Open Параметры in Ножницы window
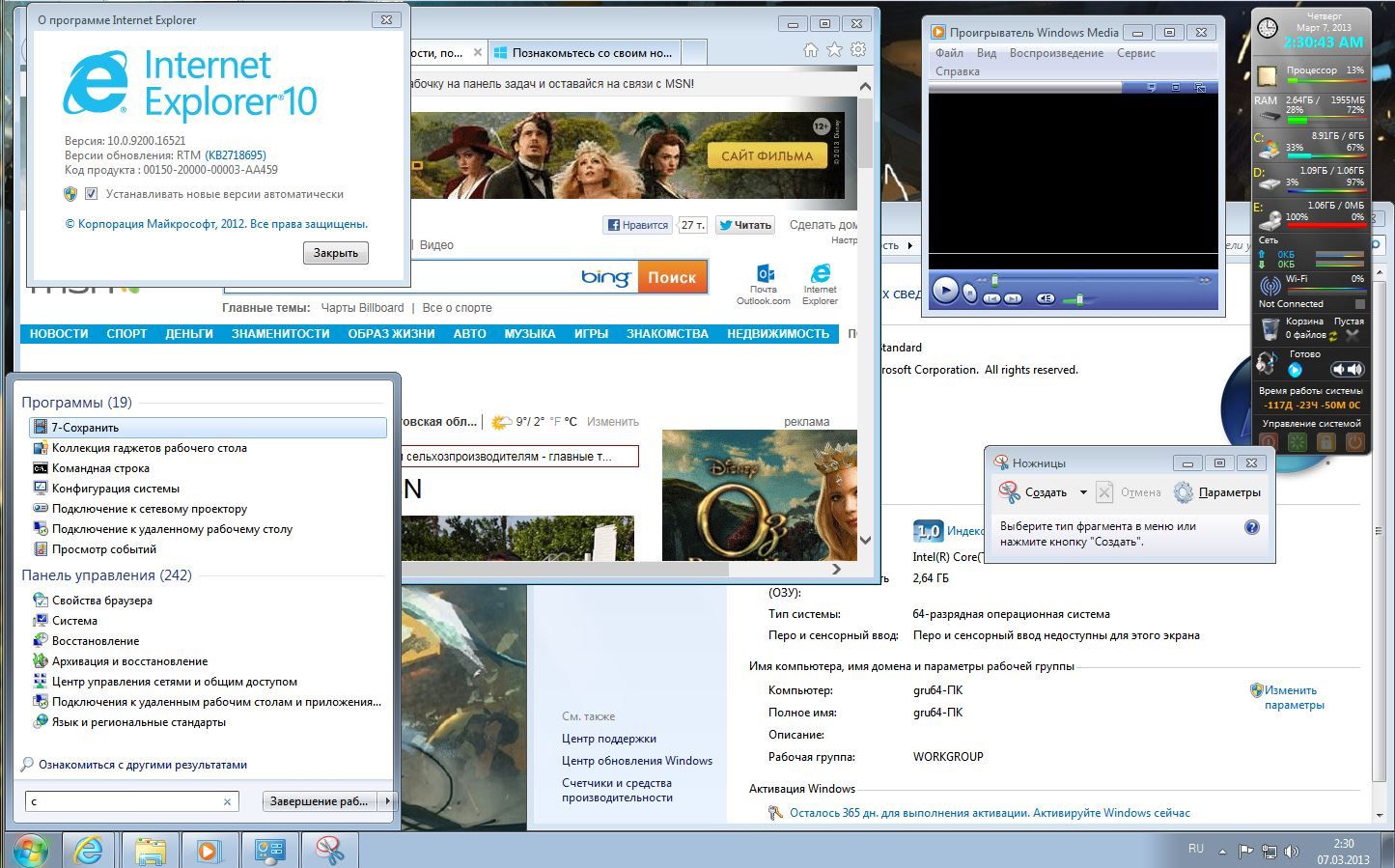This screenshot has width=1395, height=868. (1217, 492)
